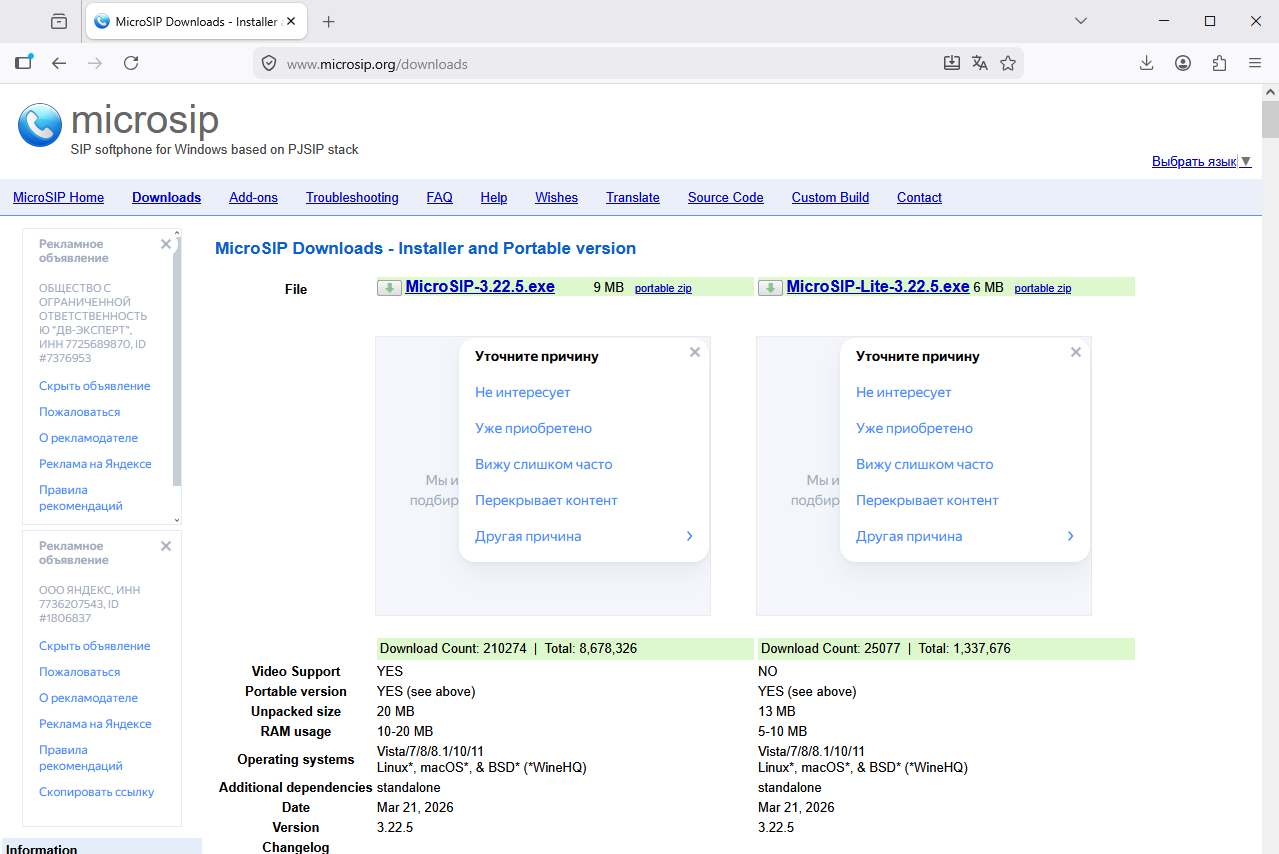
Task: Click 'Реклама на Яндексе' in second sidebar ad
Action: tap(96, 724)
